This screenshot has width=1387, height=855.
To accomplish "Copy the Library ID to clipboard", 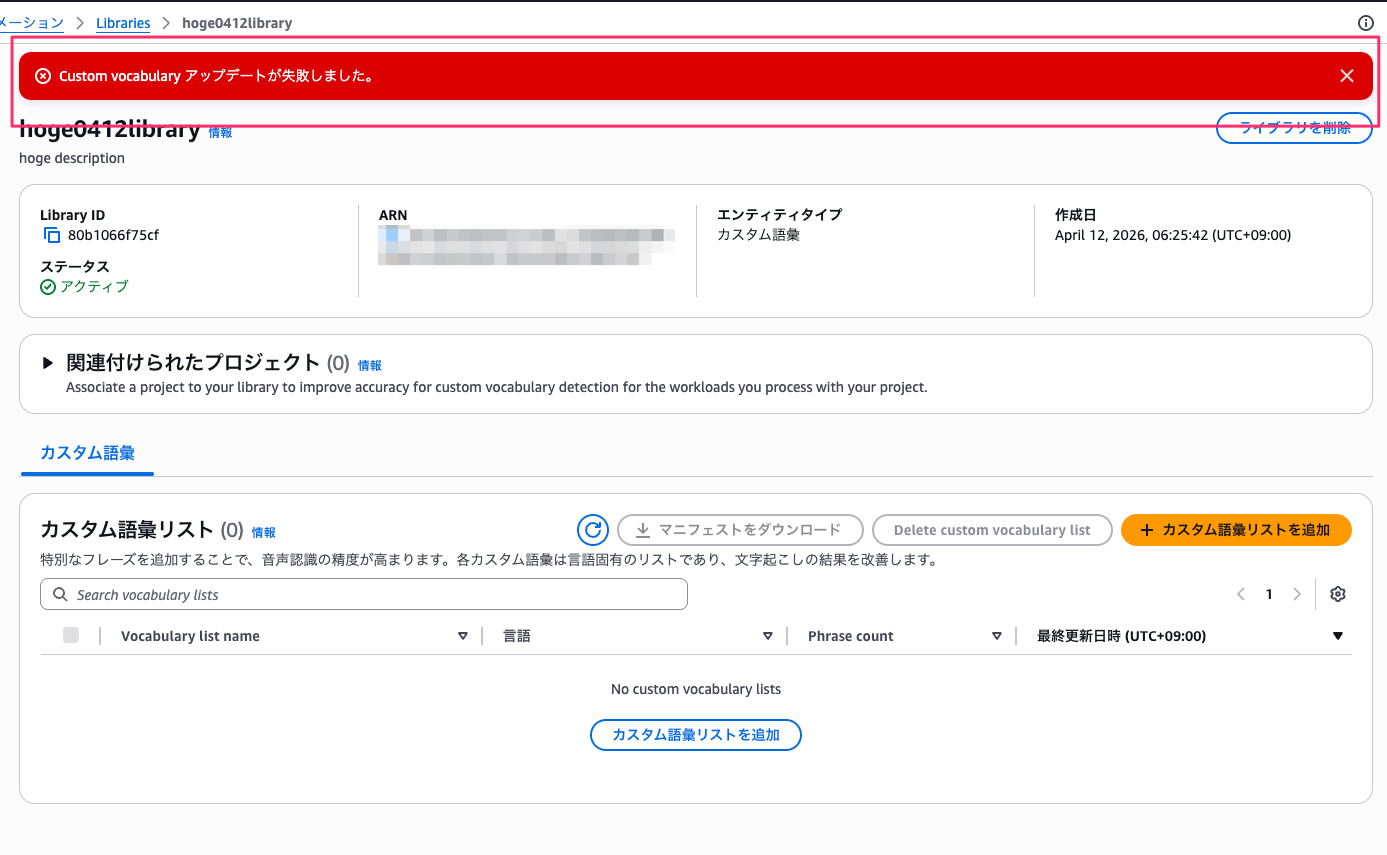I will (51, 234).
